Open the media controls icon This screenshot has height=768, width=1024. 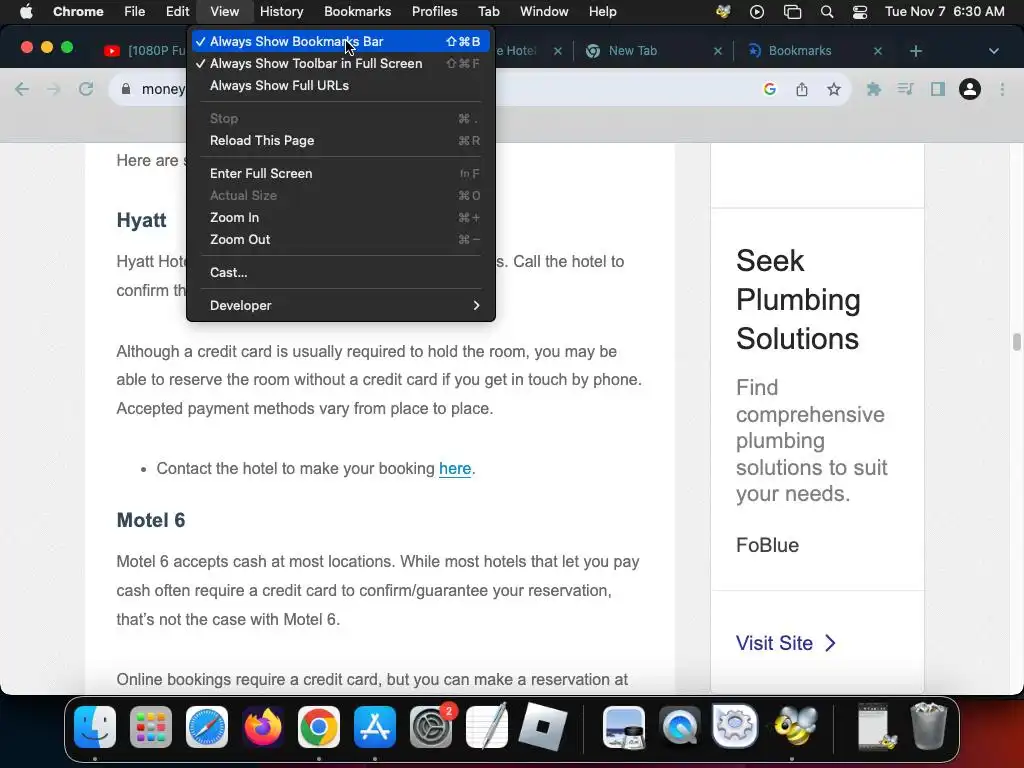click(x=905, y=89)
